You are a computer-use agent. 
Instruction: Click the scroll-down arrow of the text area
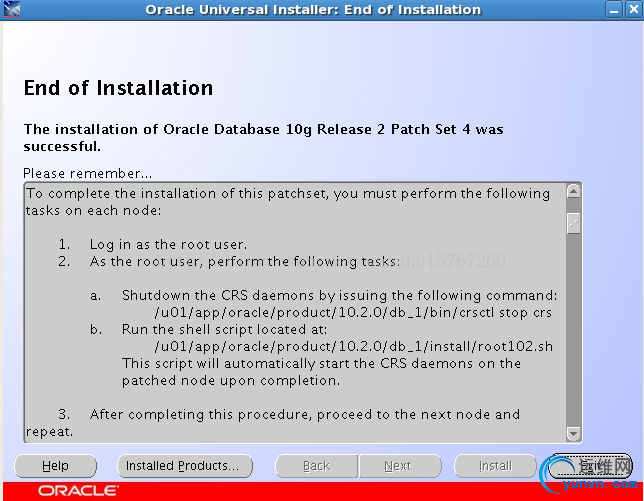[573, 434]
